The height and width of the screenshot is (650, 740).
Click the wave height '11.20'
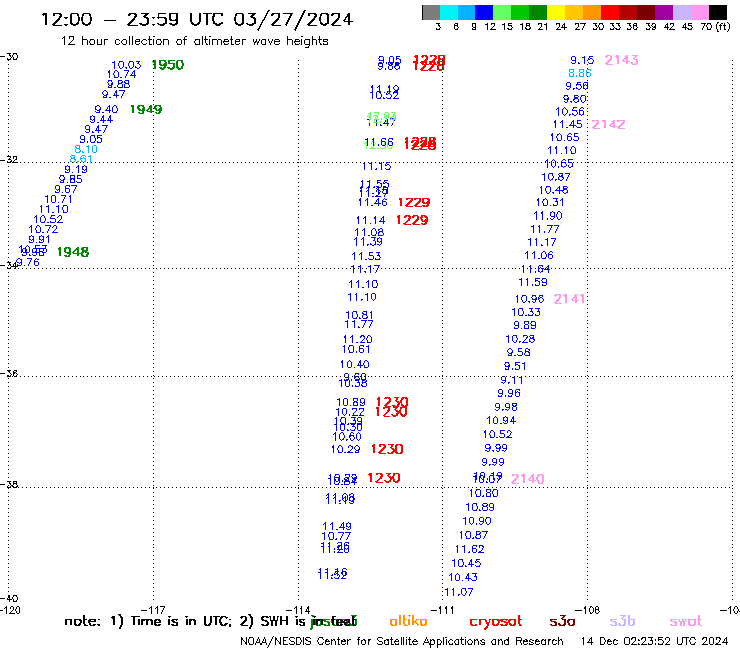click(x=357, y=339)
